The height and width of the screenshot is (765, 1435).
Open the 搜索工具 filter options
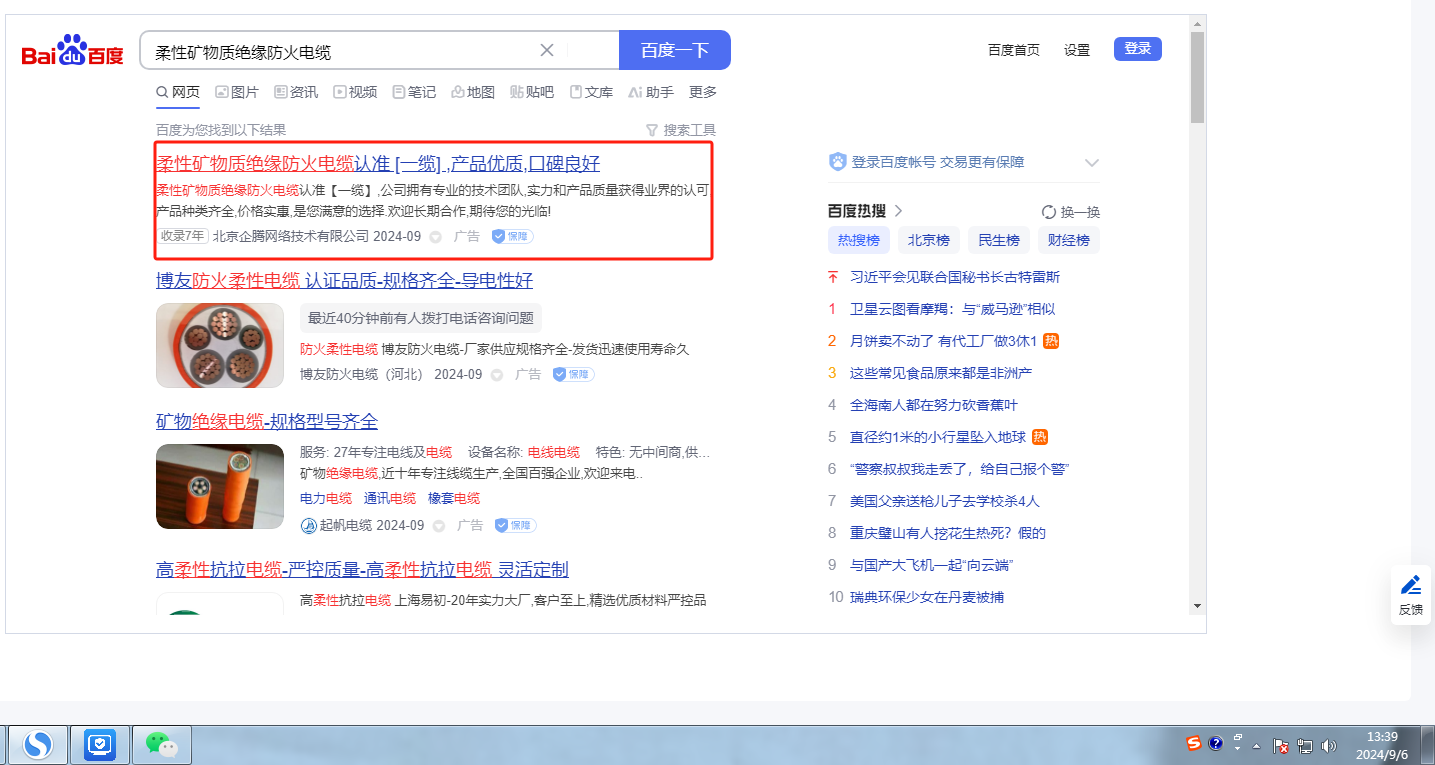(681, 130)
